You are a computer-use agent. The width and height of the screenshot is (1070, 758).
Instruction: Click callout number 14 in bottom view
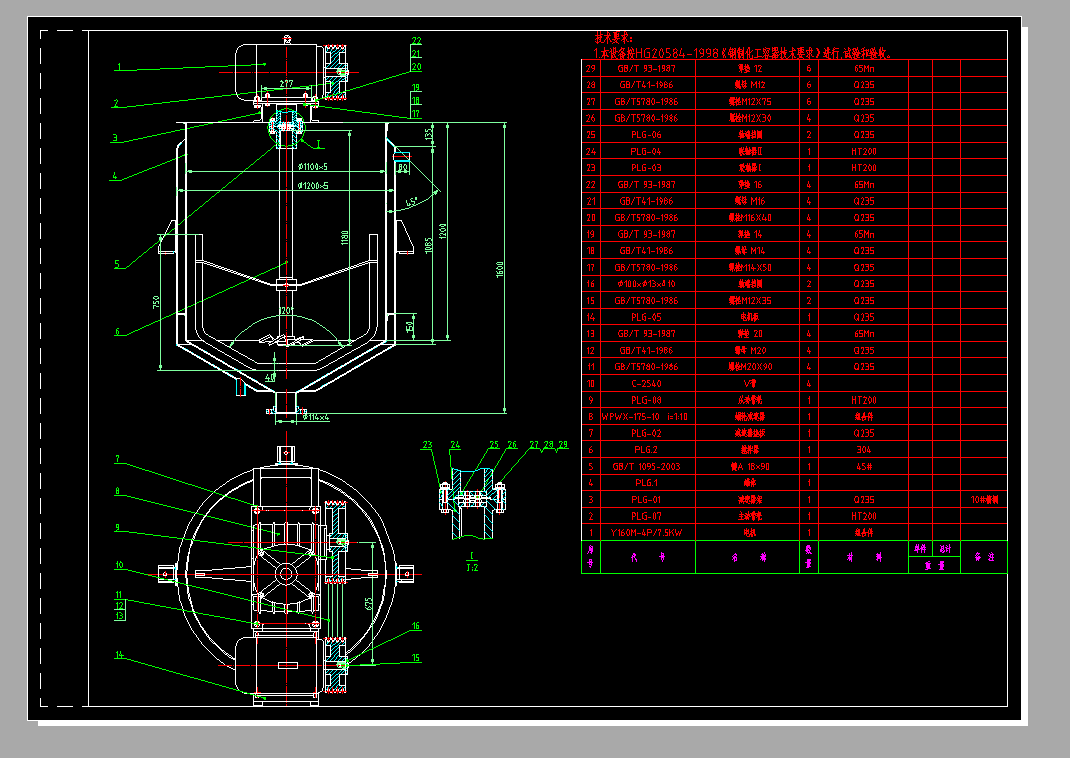pos(119,655)
